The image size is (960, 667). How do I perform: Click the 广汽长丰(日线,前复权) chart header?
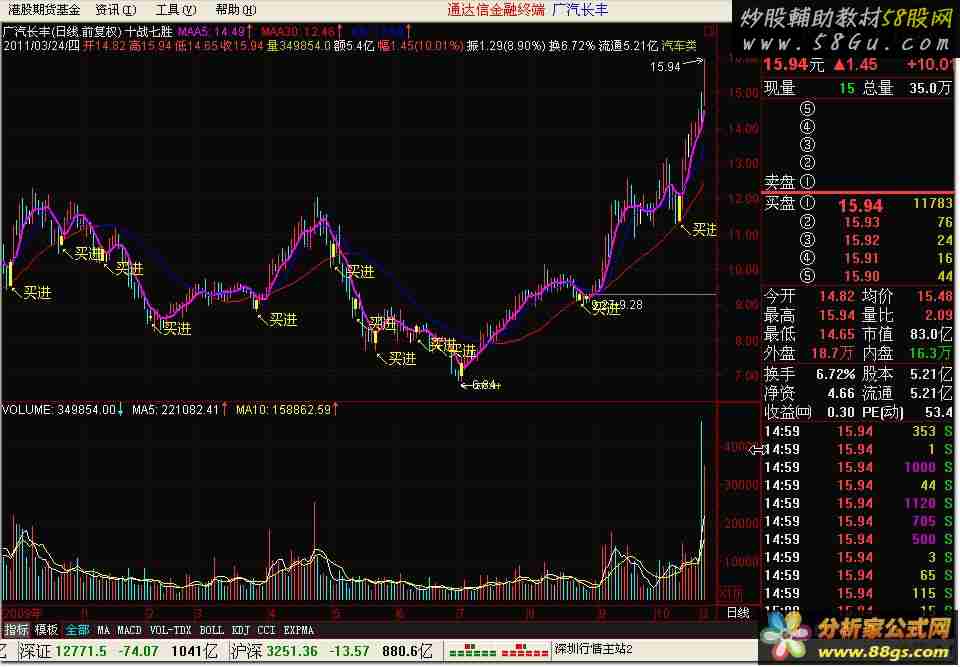click(x=62, y=32)
